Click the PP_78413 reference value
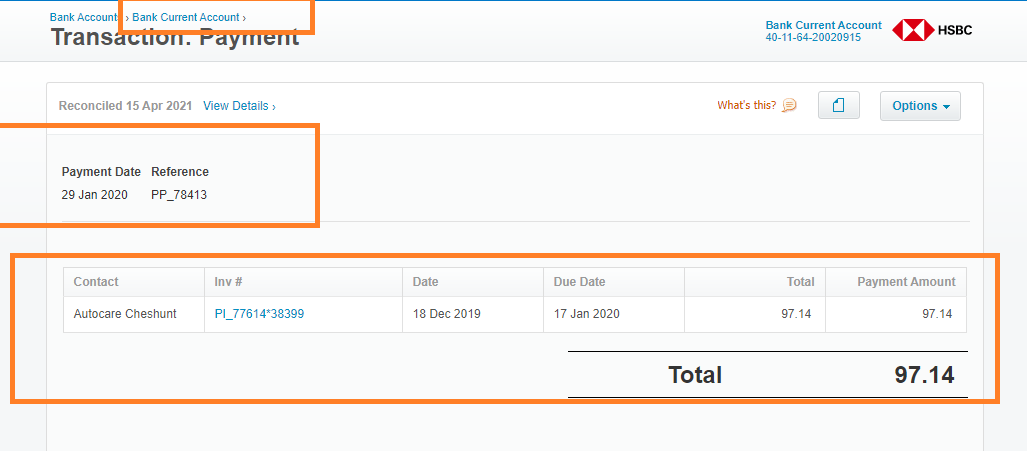The width and height of the screenshot is (1027, 451). point(179,195)
